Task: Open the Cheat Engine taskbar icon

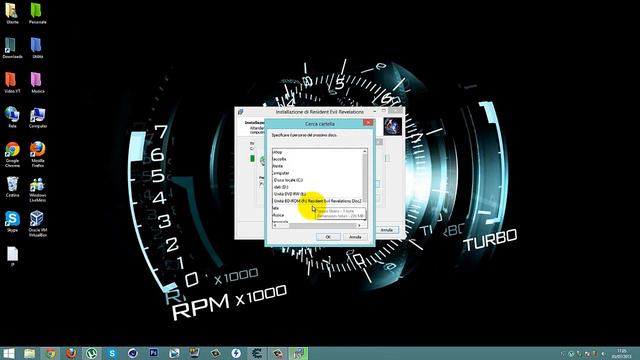Action: pos(257,353)
